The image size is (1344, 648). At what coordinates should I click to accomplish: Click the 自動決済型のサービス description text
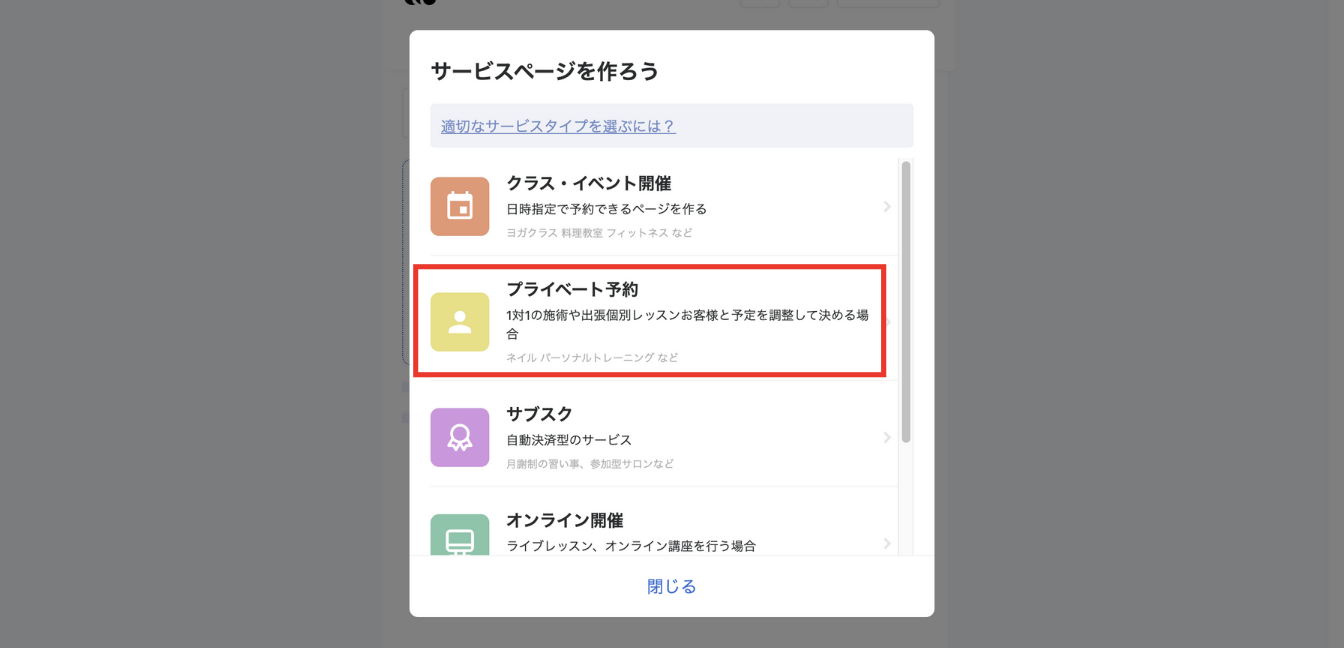click(x=569, y=440)
